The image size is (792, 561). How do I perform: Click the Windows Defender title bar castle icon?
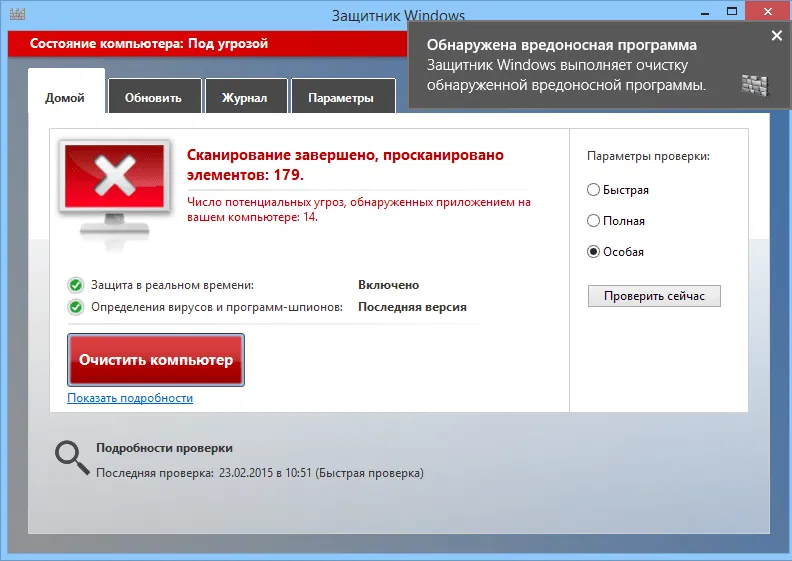pos(17,14)
